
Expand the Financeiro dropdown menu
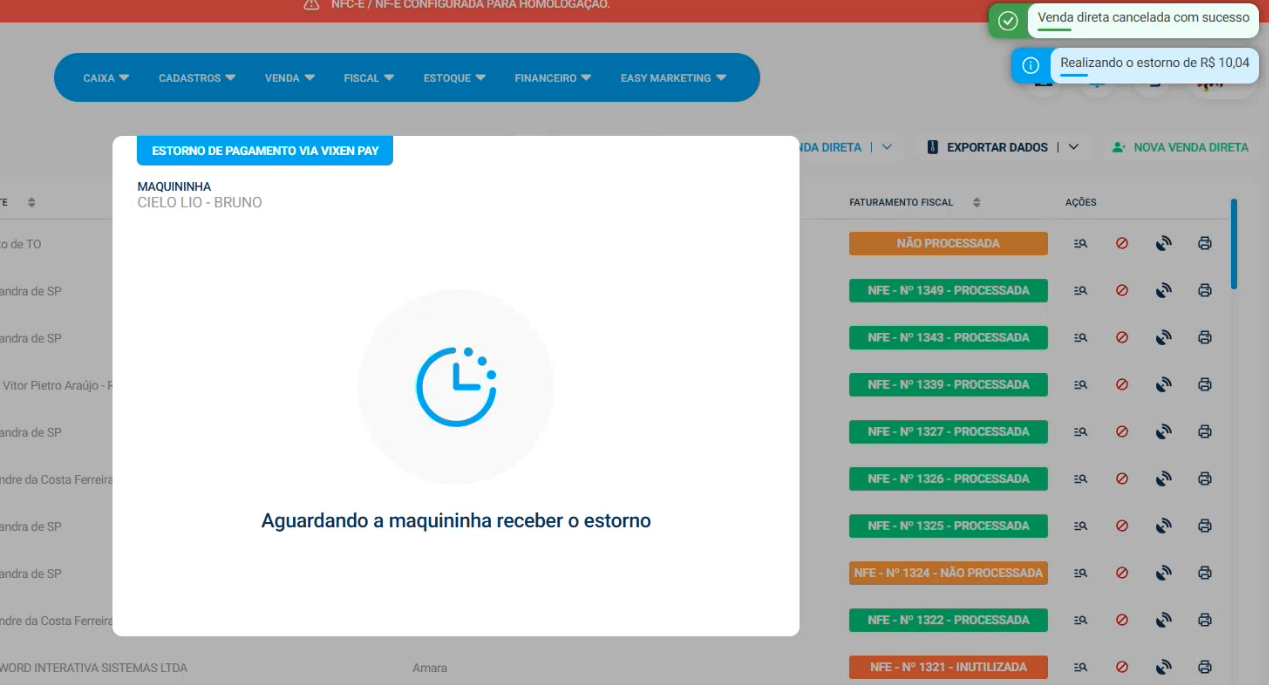pyautogui.click(x=552, y=78)
